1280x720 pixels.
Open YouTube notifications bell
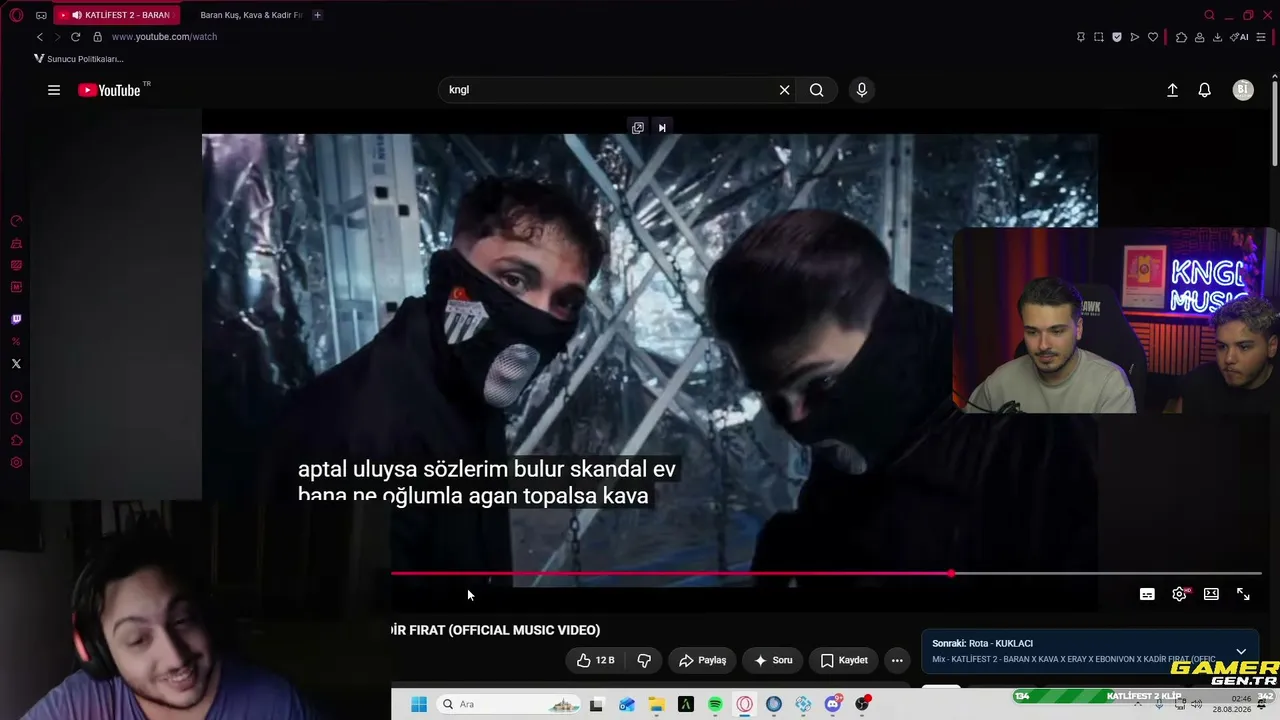point(1205,90)
